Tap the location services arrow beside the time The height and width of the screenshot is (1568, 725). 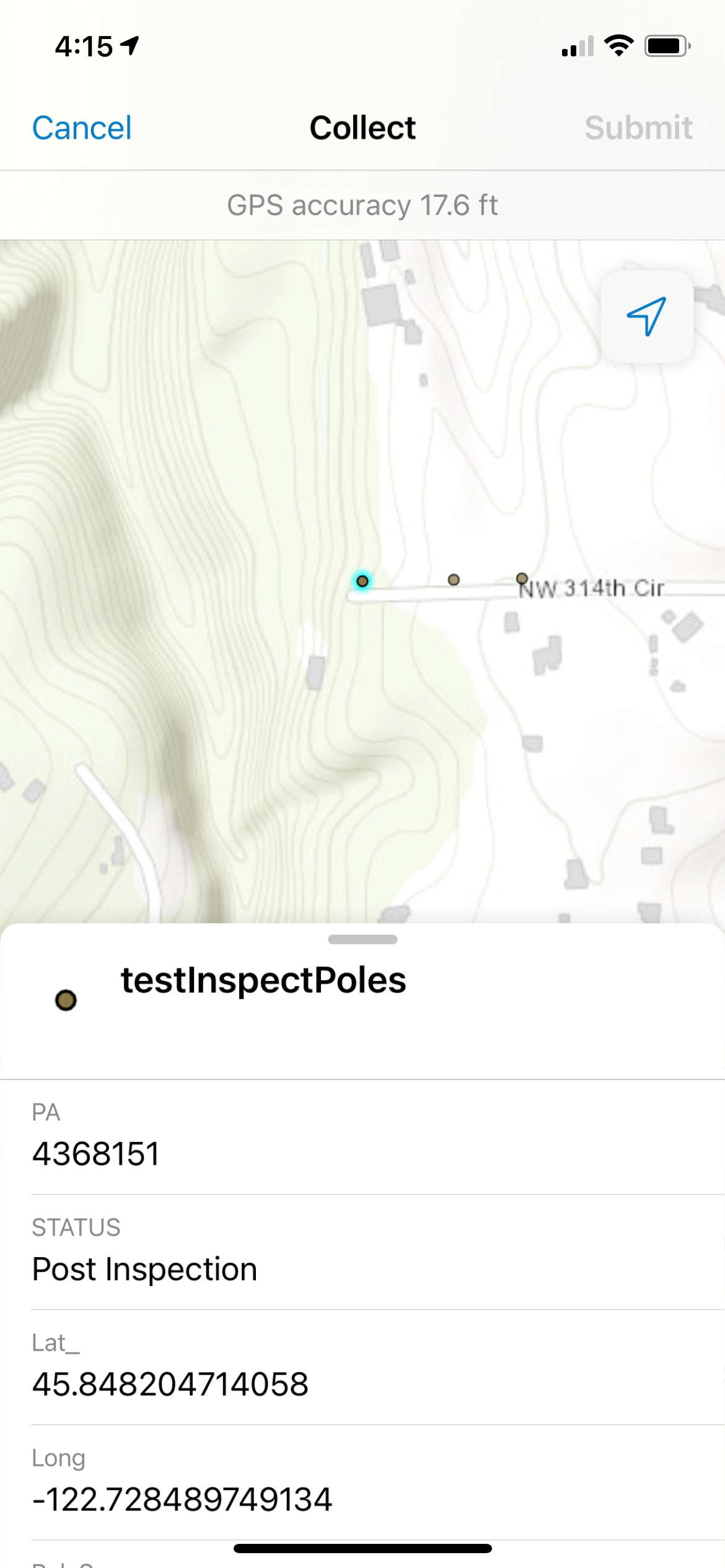[x=130, y=45]
